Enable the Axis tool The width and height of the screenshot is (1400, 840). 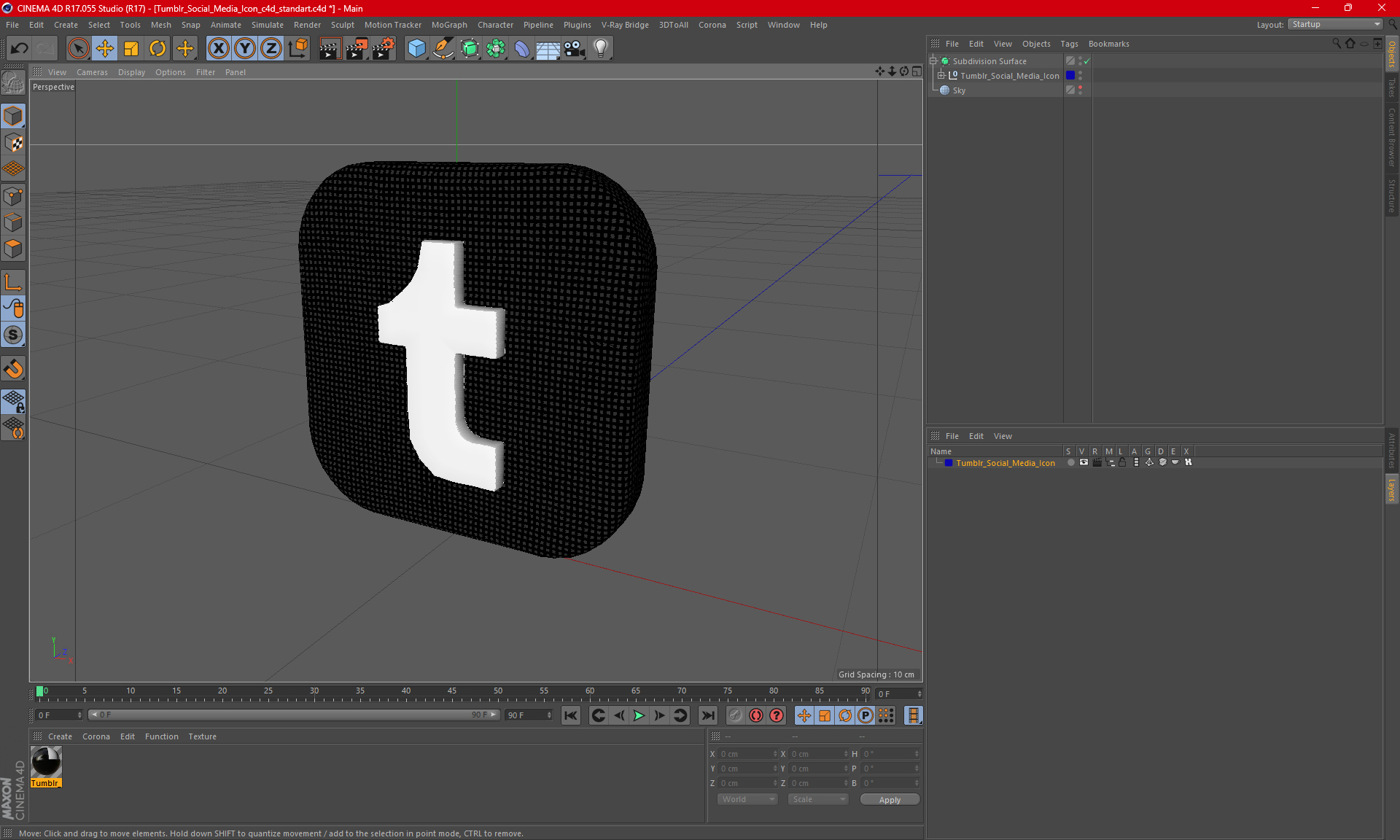click(13, 282)
